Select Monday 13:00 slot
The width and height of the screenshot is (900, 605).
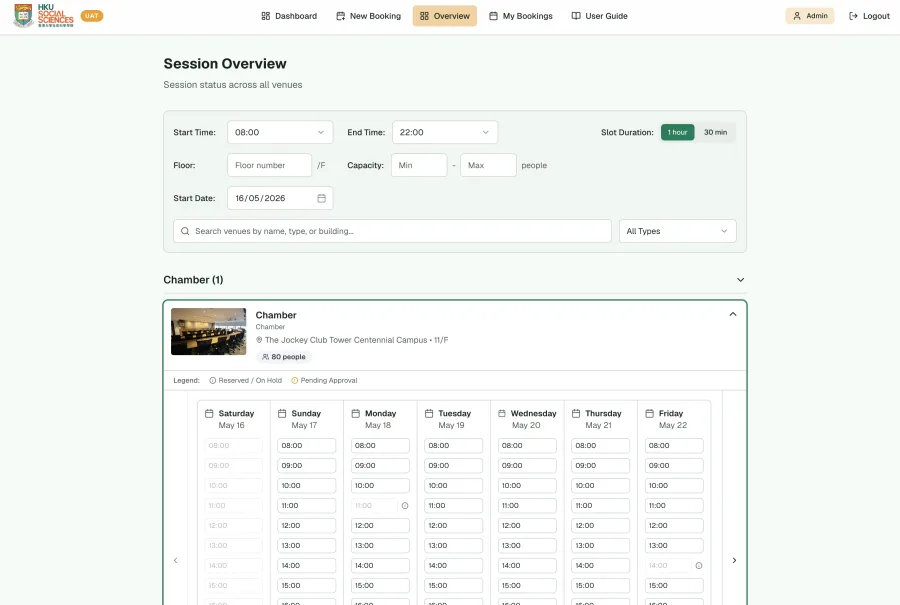click(x=380, y=545)
